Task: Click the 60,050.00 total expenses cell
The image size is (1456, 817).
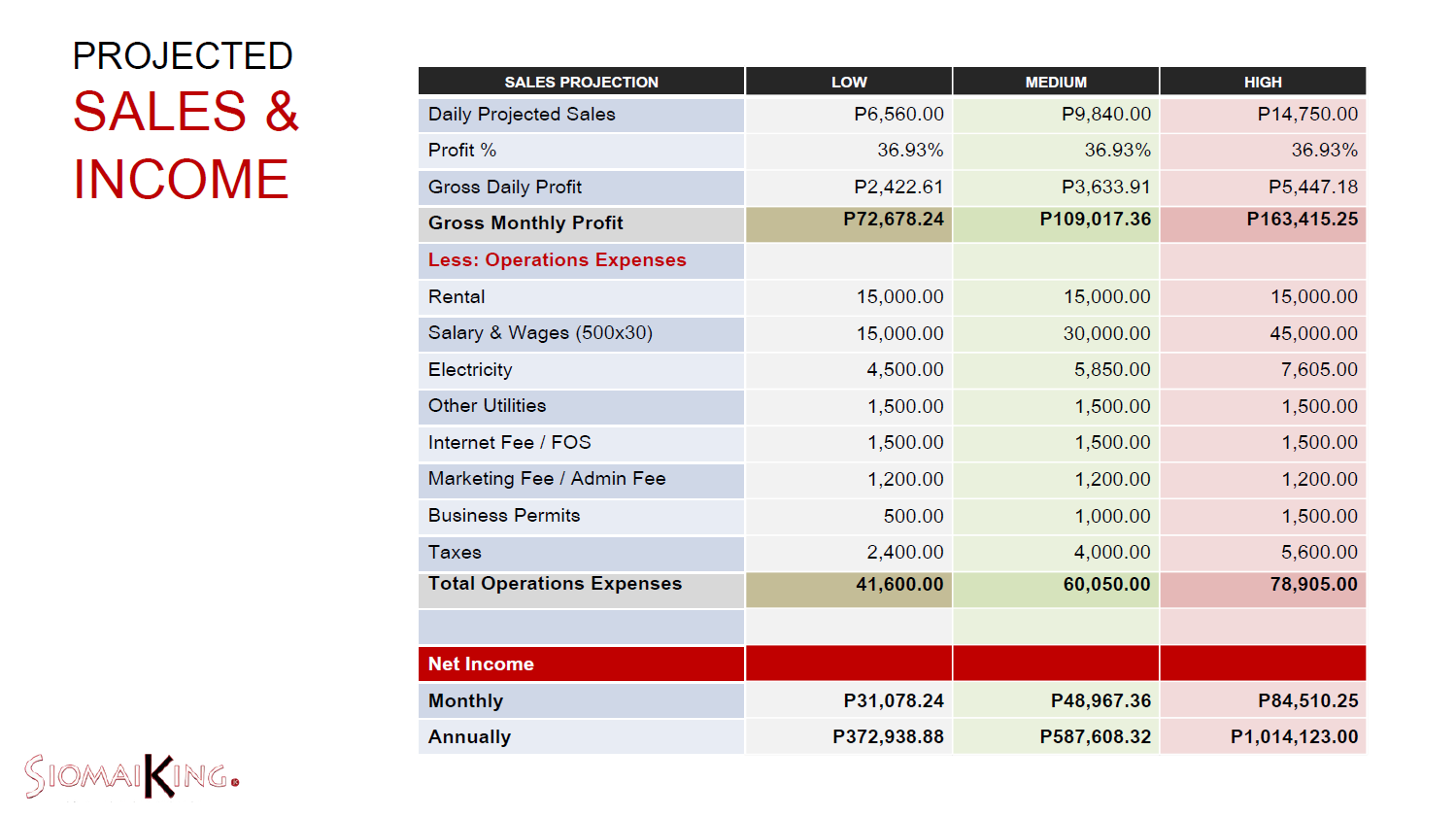Action: coord(1056,590)
